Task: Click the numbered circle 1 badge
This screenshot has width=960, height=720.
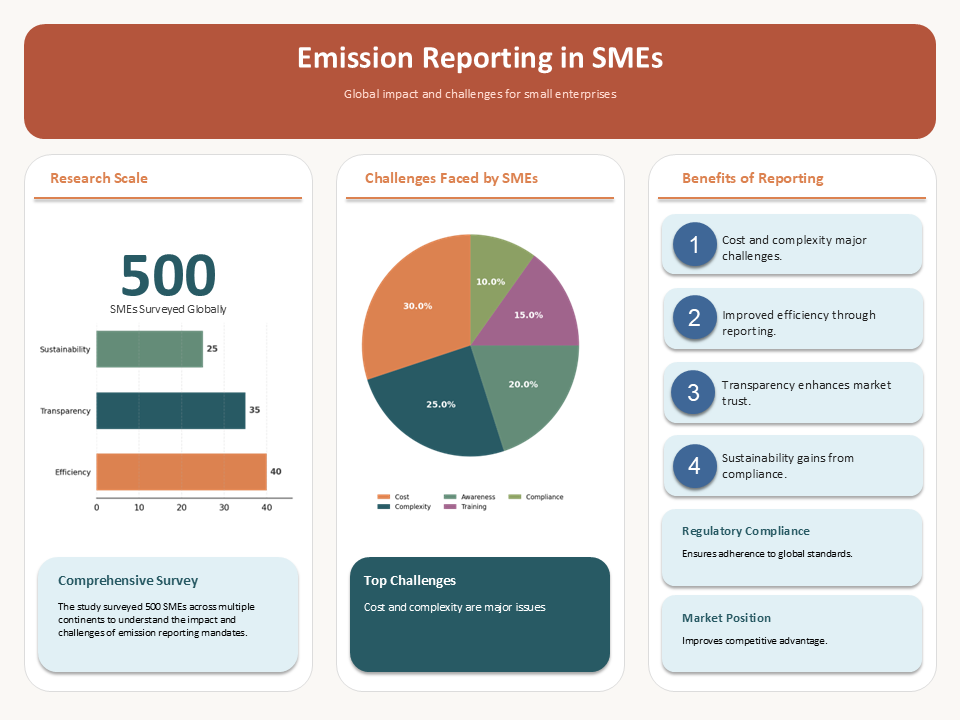Action: 694,244
